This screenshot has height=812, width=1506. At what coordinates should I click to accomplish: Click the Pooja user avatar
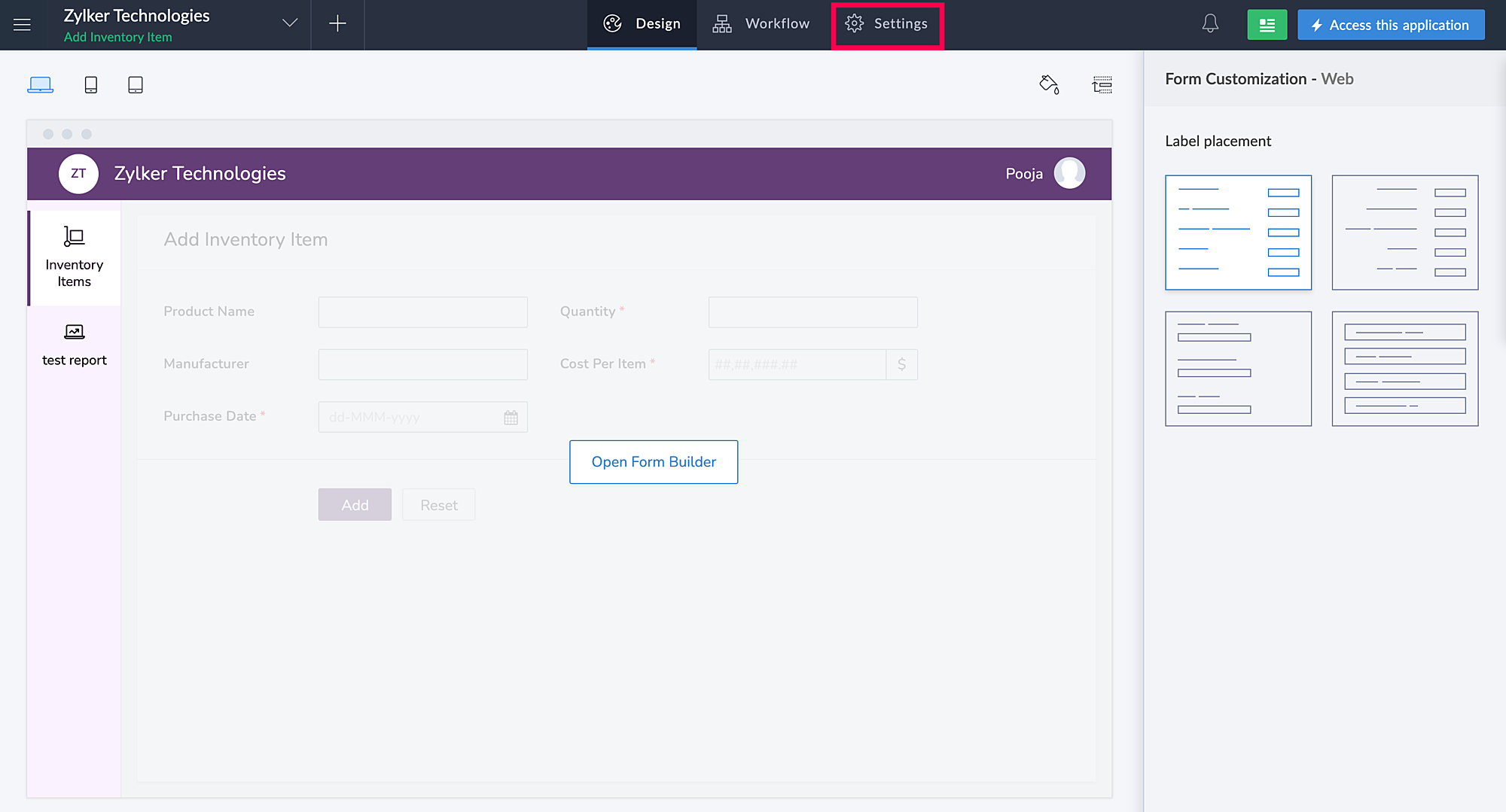point(1069,173)
